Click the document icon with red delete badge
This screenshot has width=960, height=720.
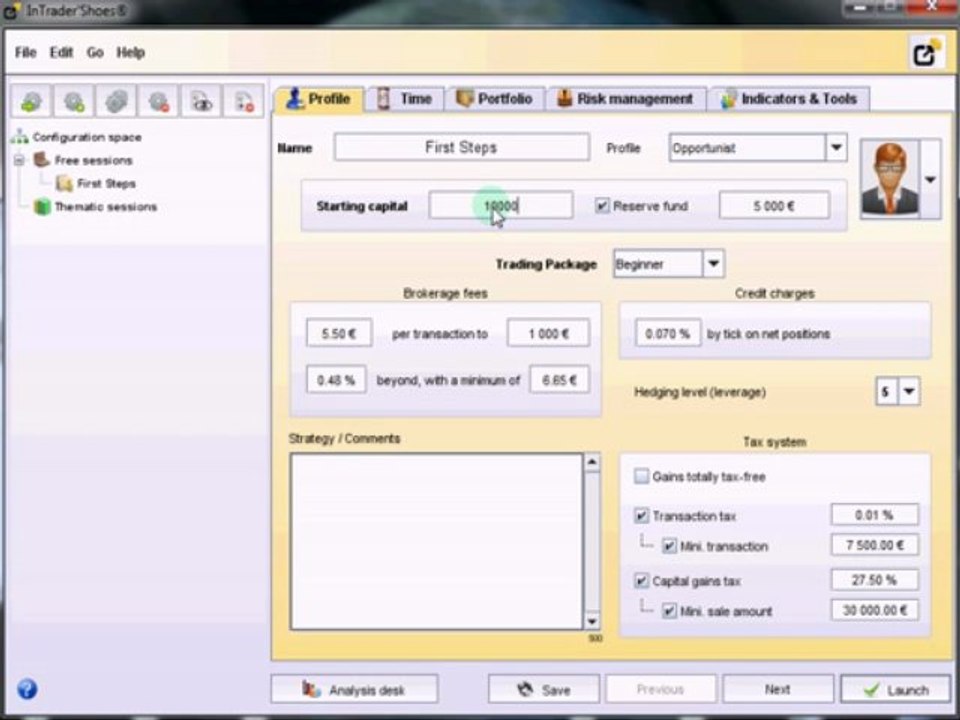(243, 102)
